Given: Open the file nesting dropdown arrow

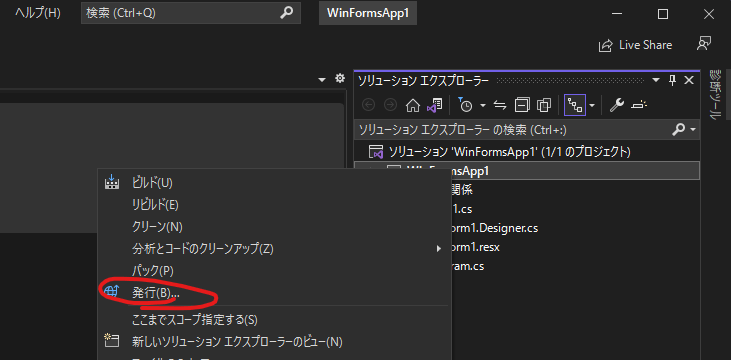Looking at the screenshot, I should [x=592, y=106].
